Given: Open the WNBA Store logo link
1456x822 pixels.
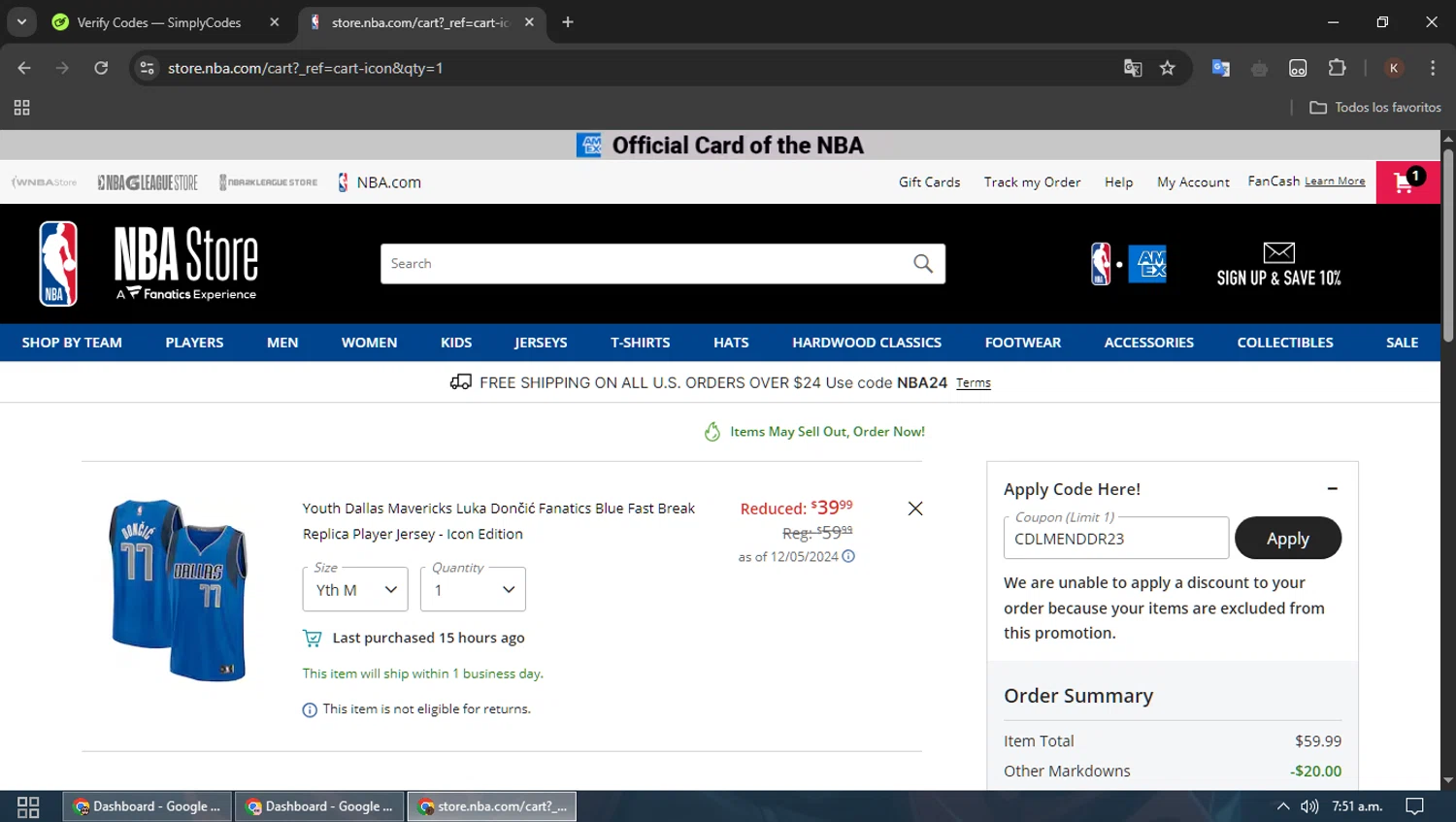Looking at the screenshot, I should pos(45,182).
